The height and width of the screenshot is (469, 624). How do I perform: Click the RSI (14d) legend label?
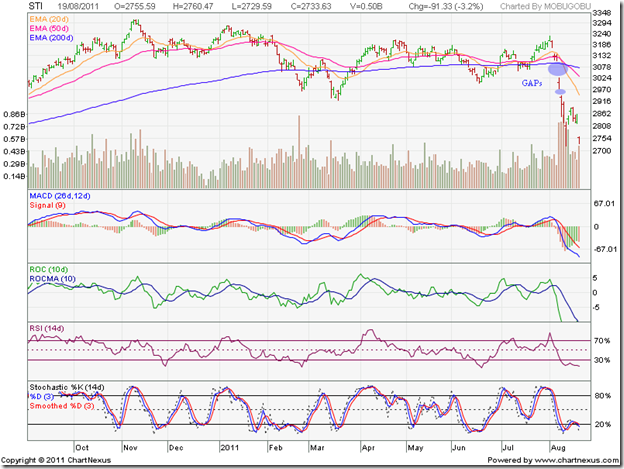(47, 329)
